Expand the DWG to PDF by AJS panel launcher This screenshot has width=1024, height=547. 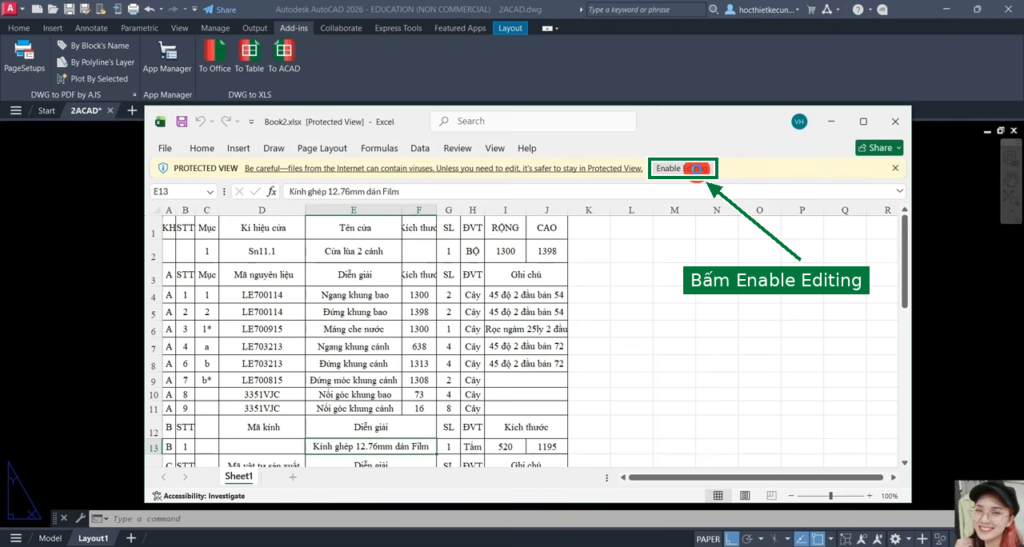point(134,95)
